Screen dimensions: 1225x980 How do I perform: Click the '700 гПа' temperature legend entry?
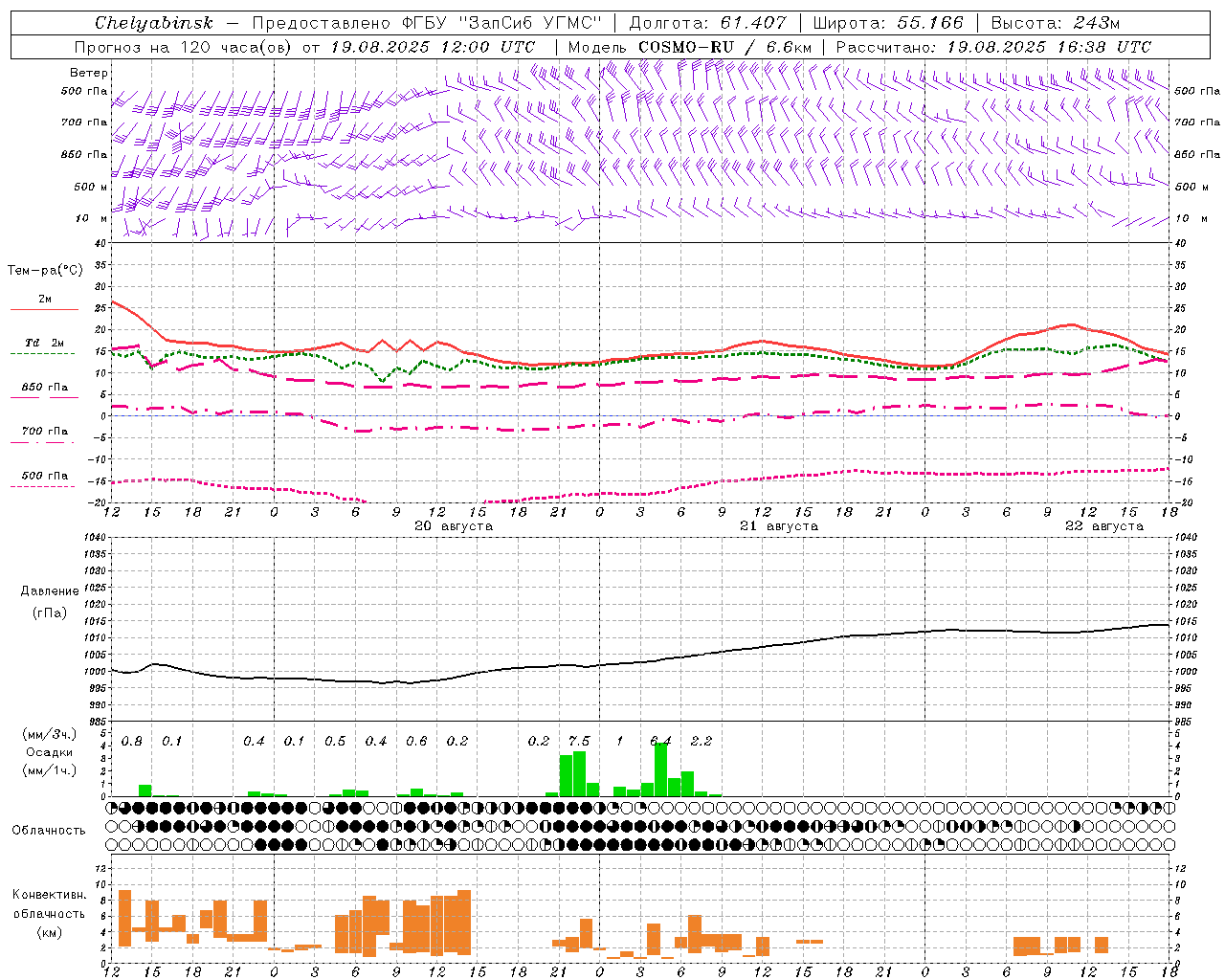(44, 432)
